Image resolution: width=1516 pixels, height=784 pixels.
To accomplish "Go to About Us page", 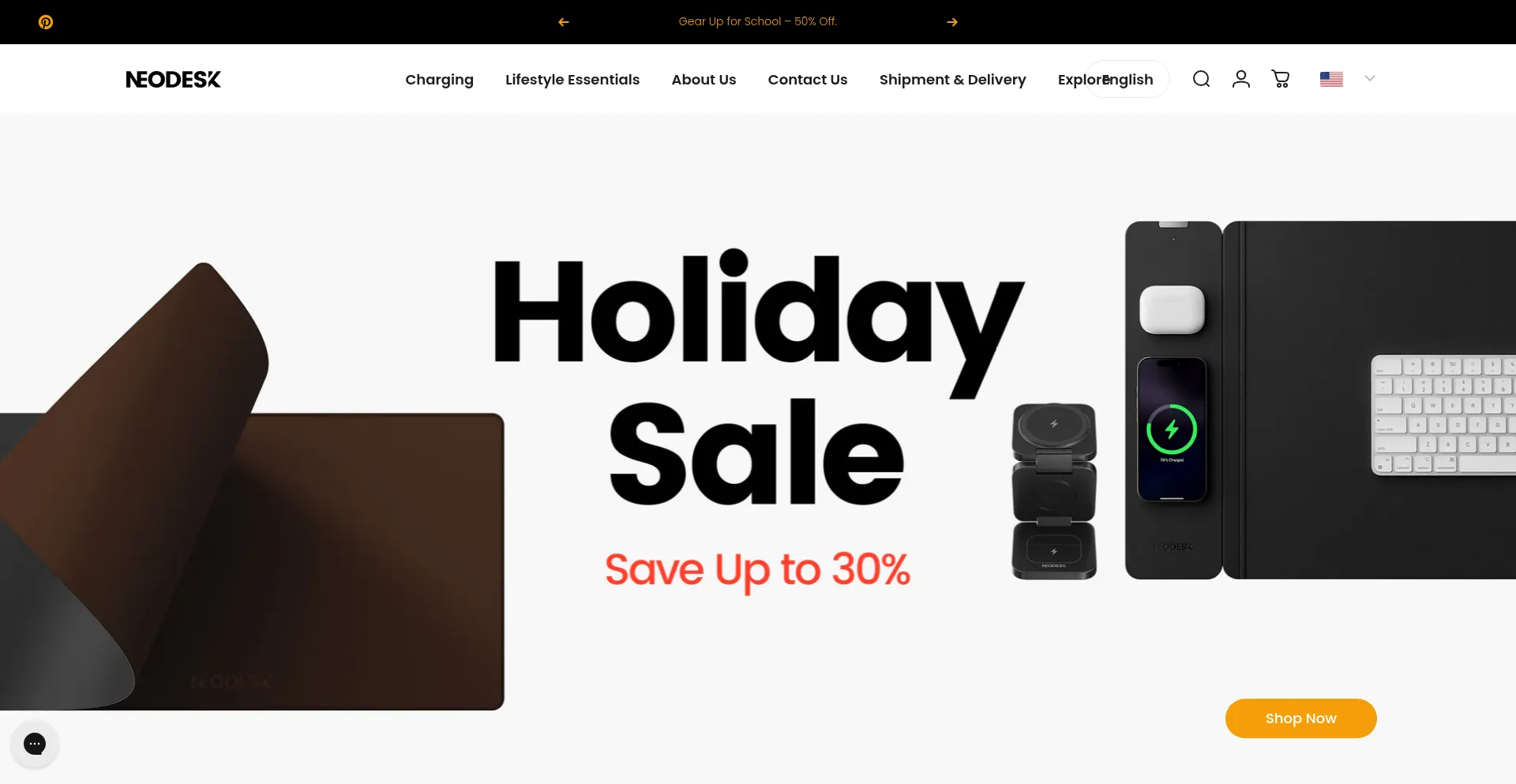I will coord(704,80).
